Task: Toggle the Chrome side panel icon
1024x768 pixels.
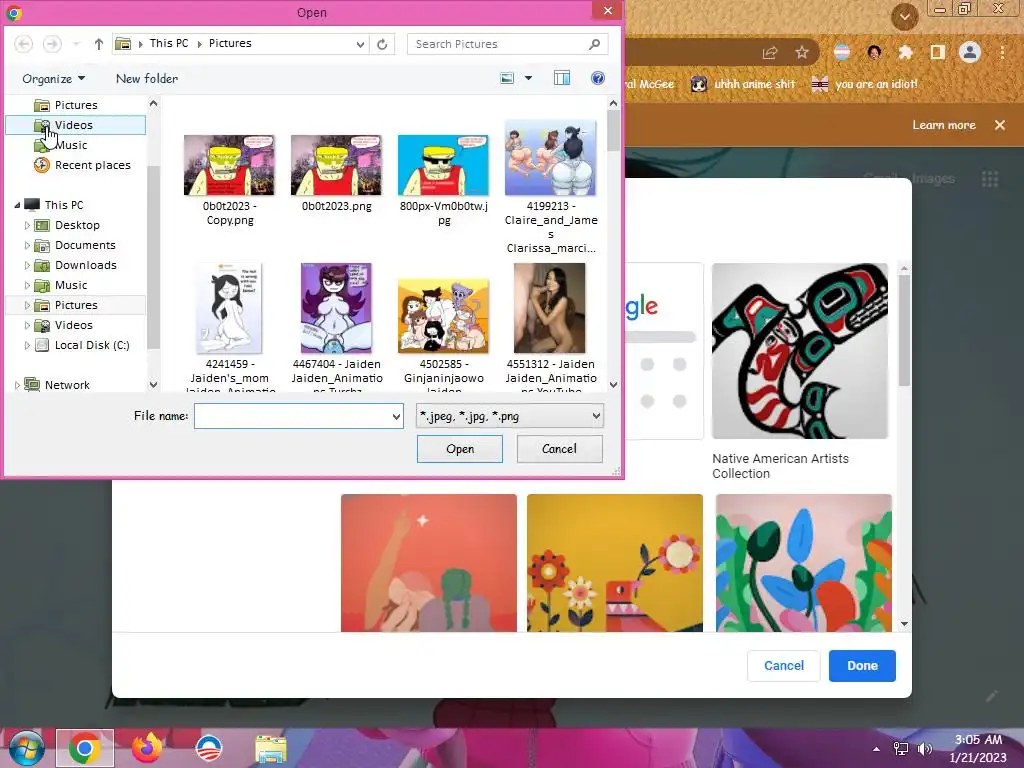Action: [937, 53]
